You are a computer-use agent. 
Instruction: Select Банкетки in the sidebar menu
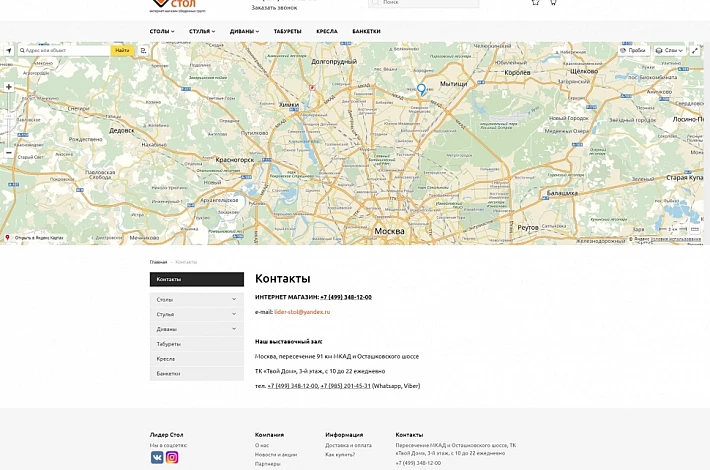(197, 374)
